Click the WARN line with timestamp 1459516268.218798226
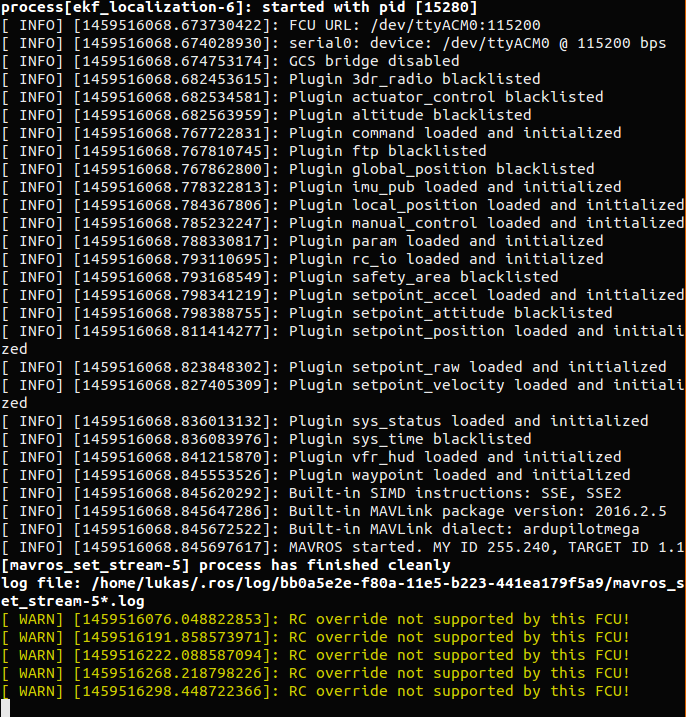The image size is (686, 717). tap(316, 673)
